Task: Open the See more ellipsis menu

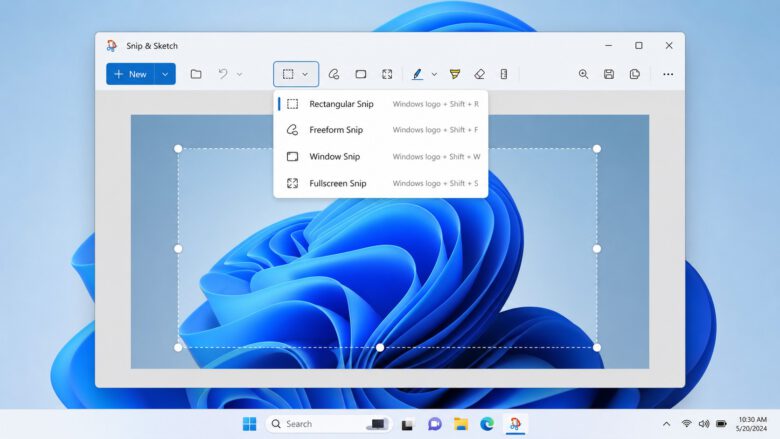Action: click(668, 74)
